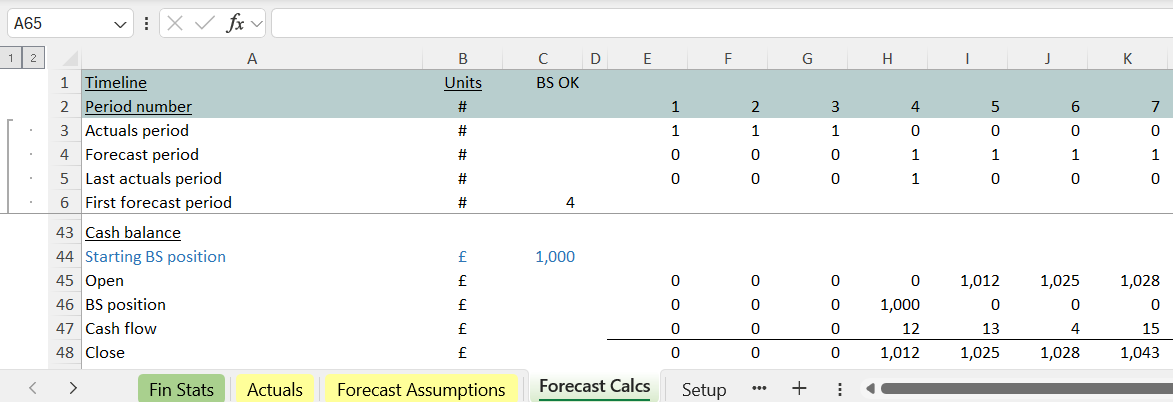Click the Enter checkmark in formula bar
Screen dimensions: 1173x402
205,23
